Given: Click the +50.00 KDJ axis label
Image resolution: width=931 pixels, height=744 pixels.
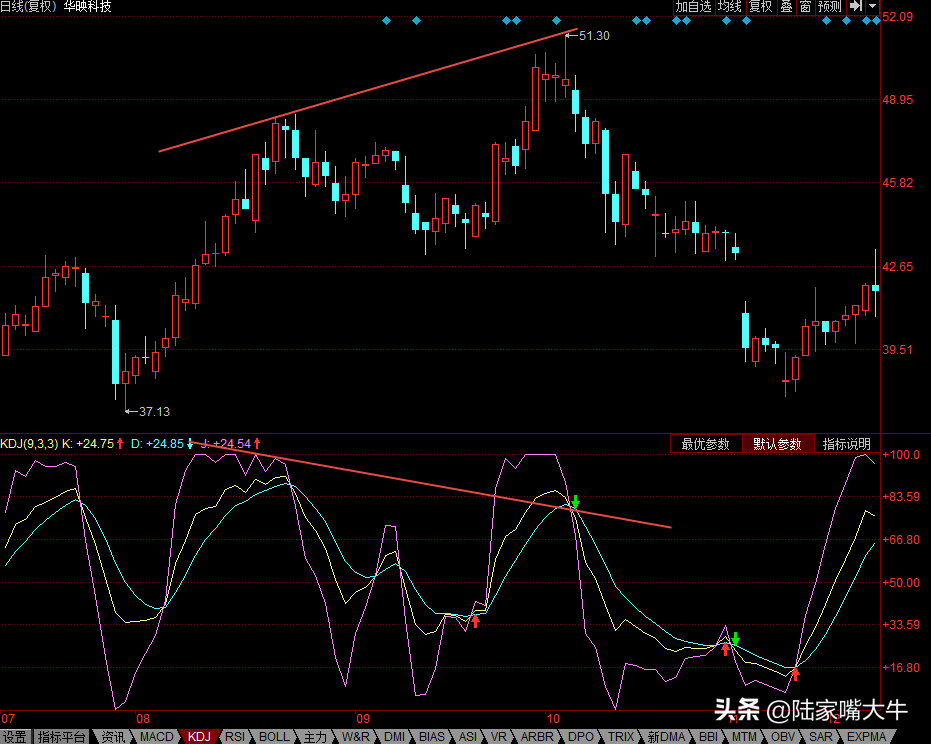Looking at the screenshot, I should [901, 582].
